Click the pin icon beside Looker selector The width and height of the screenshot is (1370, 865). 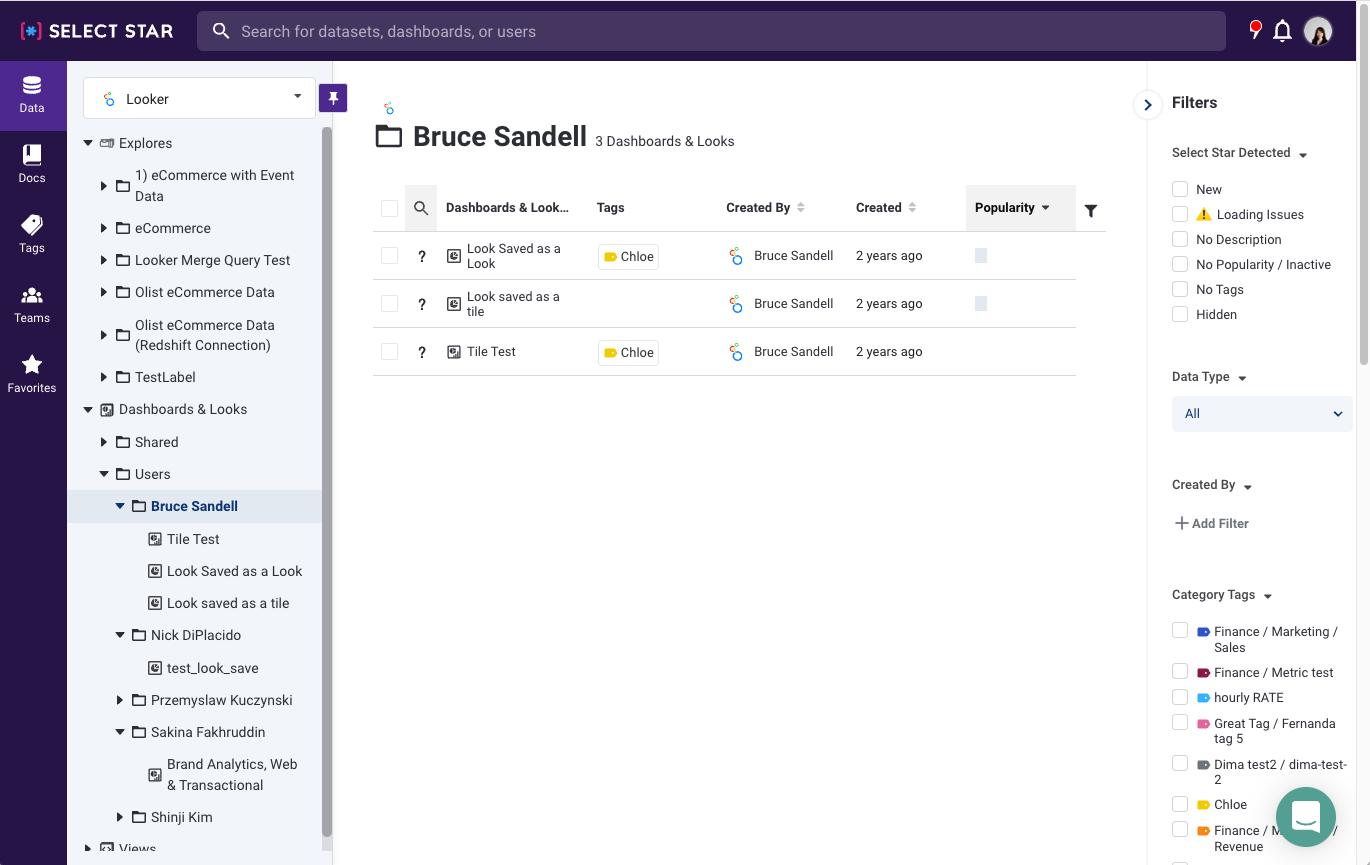(333, 98)
